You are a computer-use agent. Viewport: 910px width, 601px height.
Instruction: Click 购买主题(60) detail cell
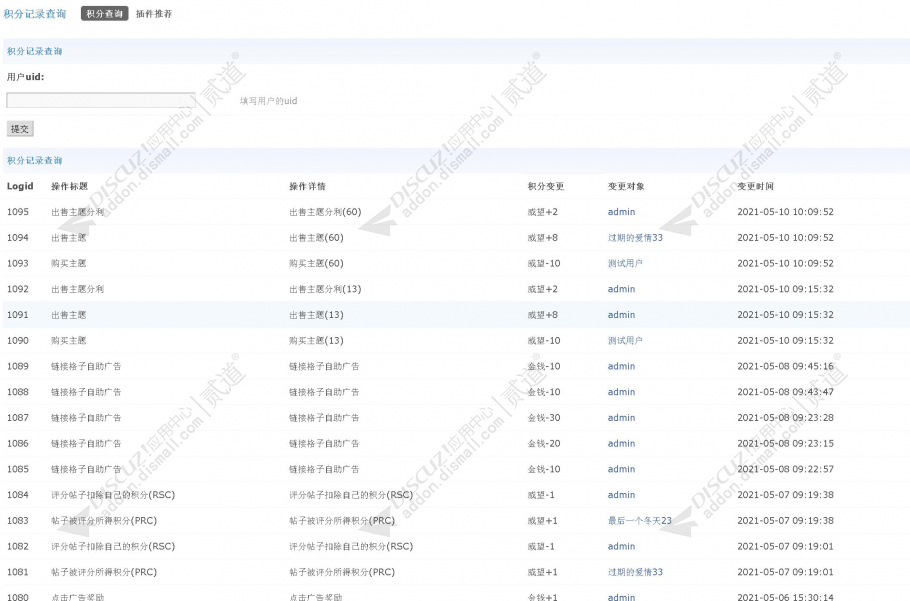pyautogui.click(x=316, y=263)
